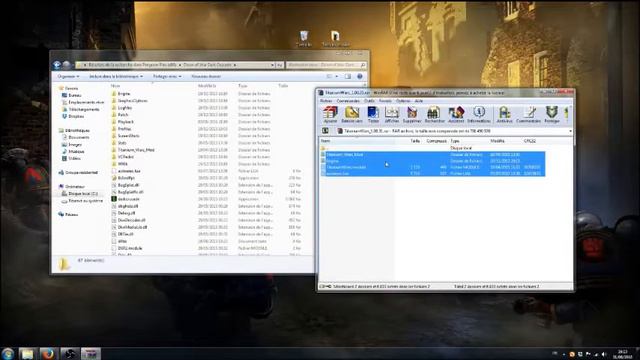Select the Titanium_Wars_Mod folder in Explorer

coord(133,150)
